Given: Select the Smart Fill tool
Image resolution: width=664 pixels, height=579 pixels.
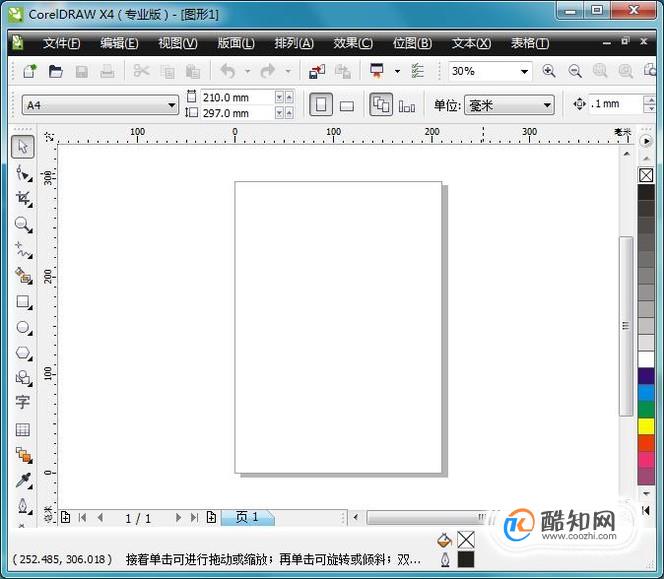Looking at the screenshot, I should [x=23, y=276].
